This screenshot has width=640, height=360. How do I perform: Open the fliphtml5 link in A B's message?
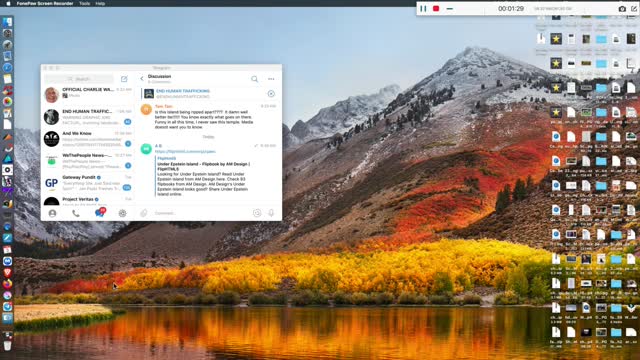185,151
